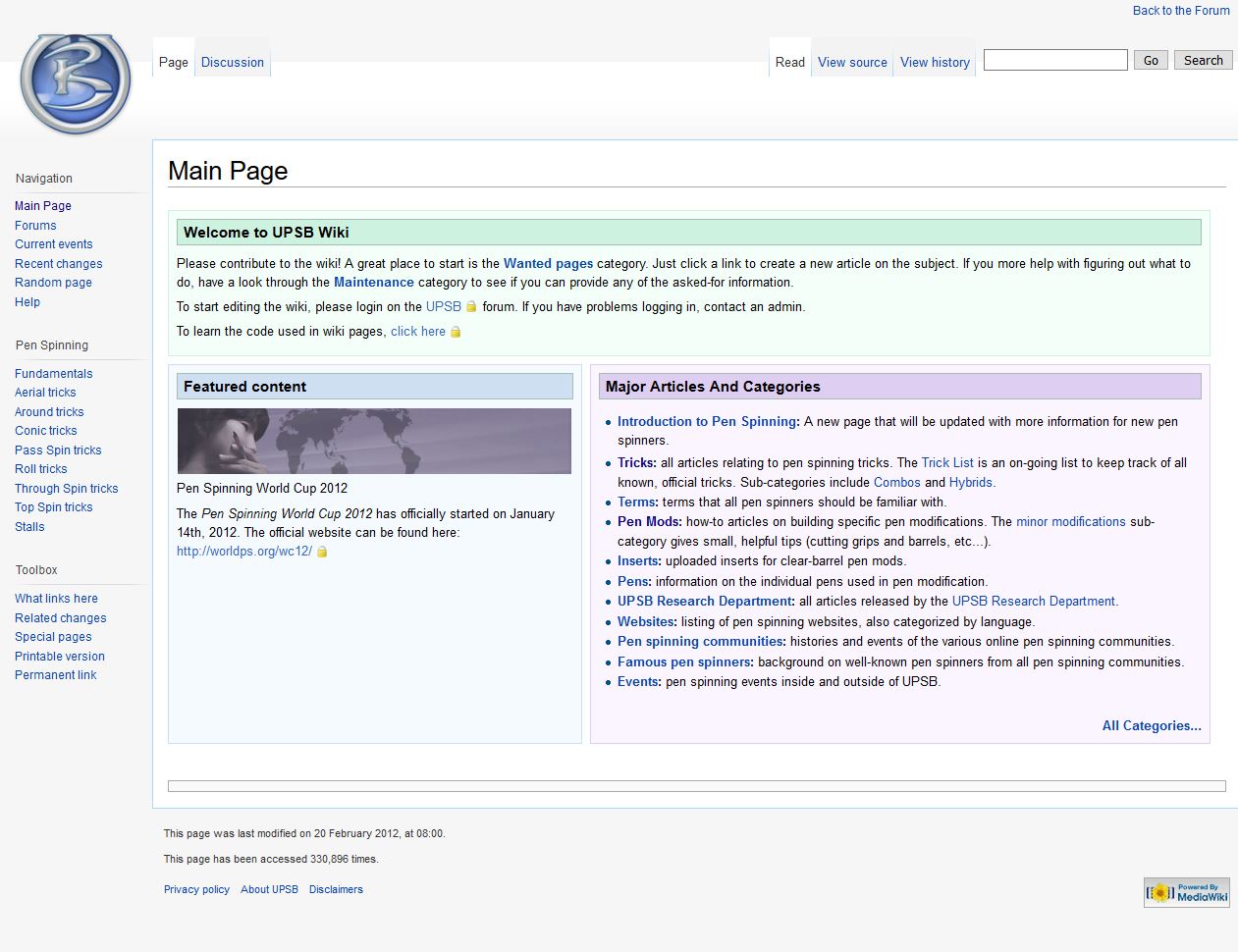Open Printable version from Toolbox
Image resolution: width=1238 pixels, height=952 pixels.
tap(60, 657)
